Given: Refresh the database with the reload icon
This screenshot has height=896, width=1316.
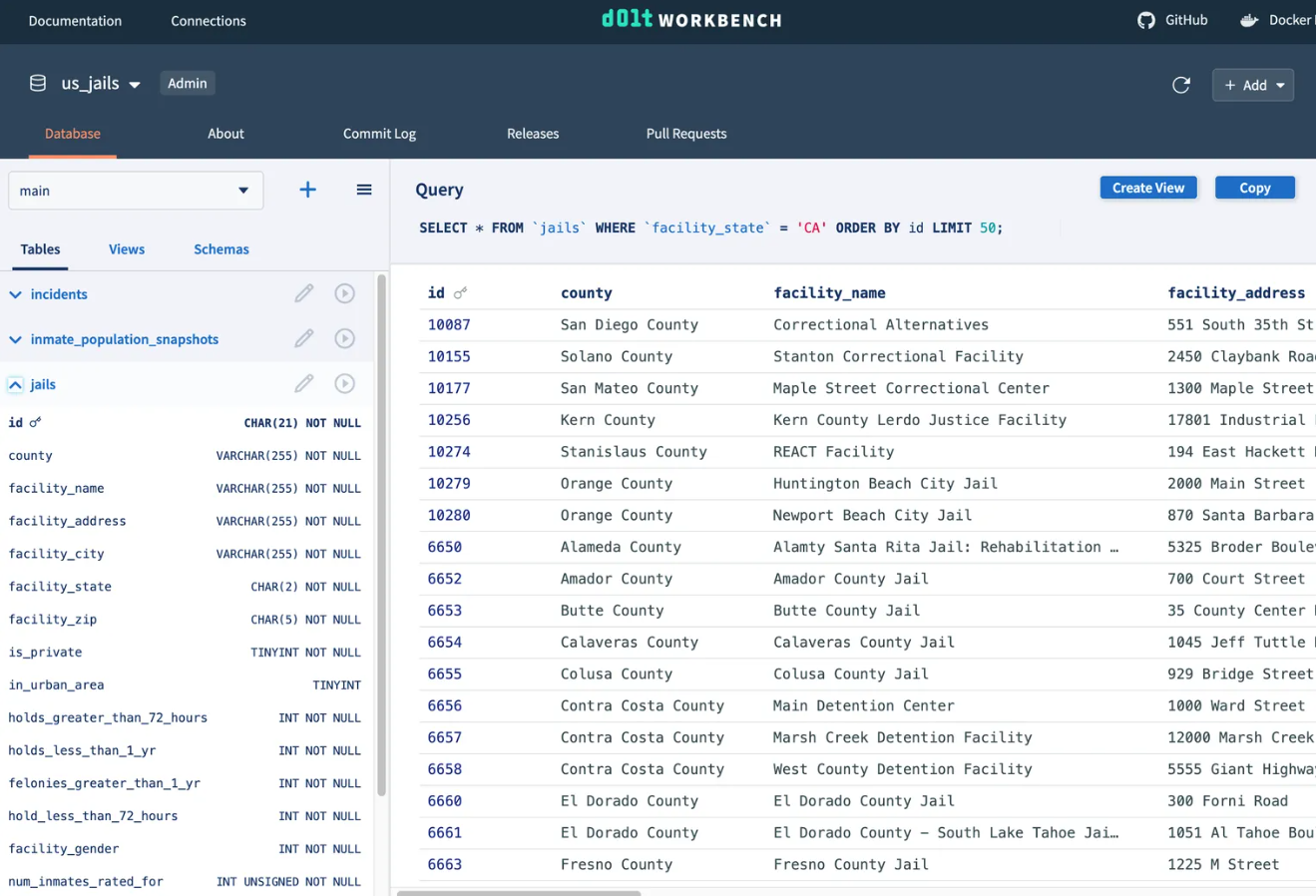Looking at the screenshot, I should [1181, 85].
